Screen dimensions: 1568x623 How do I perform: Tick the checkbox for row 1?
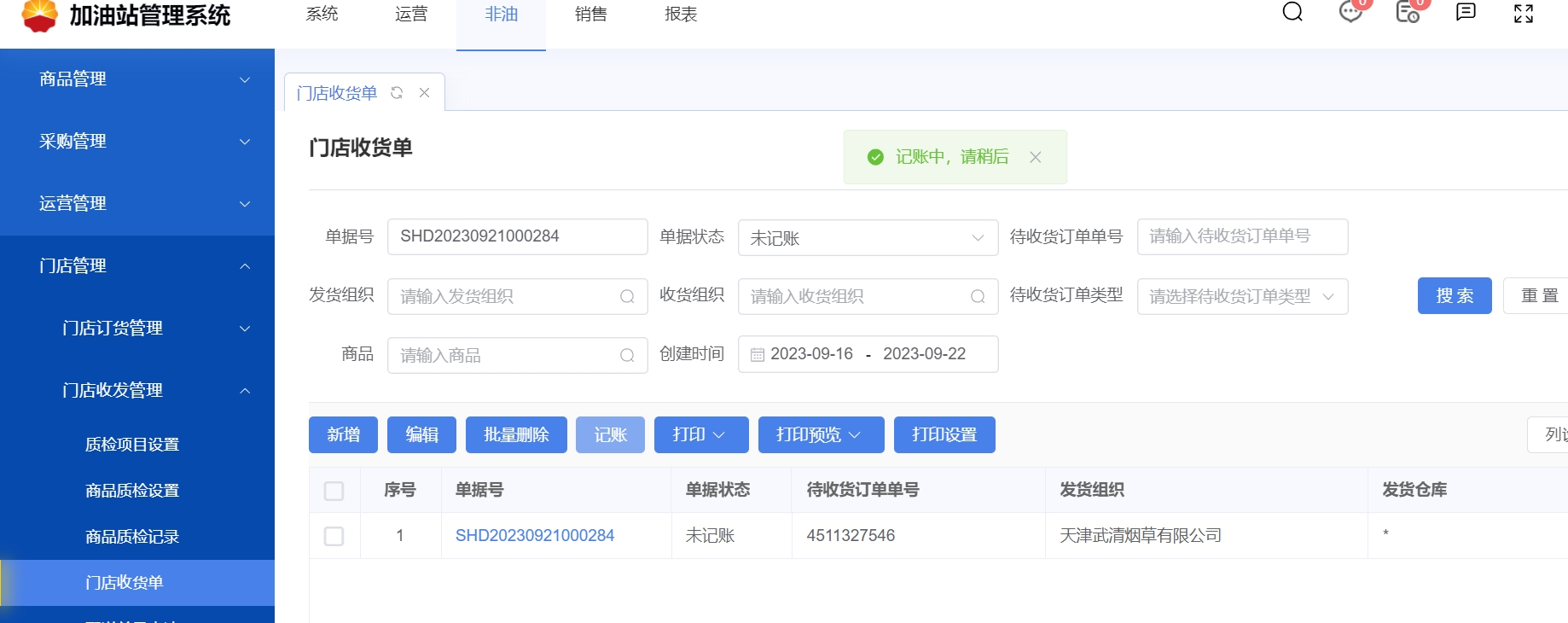pyautogui.click(x=334, y=536)
